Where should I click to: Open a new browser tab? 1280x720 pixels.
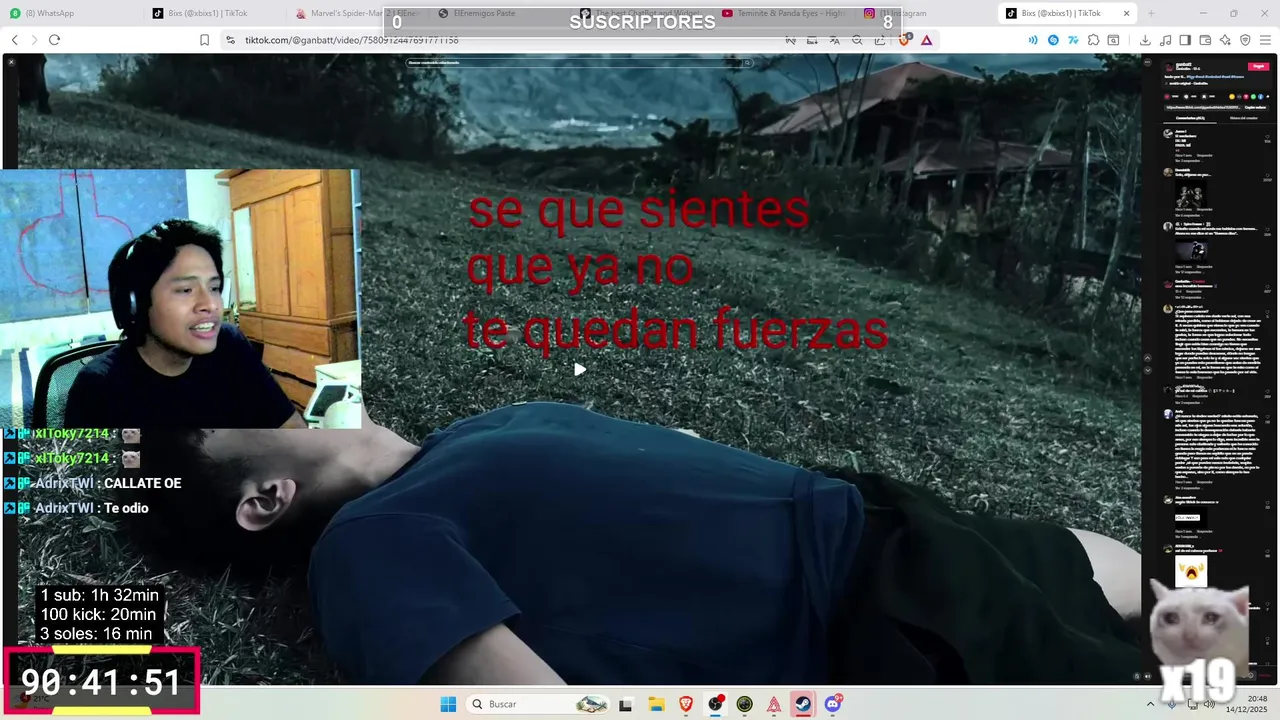pyautogui.click(x=1151, y=13)
